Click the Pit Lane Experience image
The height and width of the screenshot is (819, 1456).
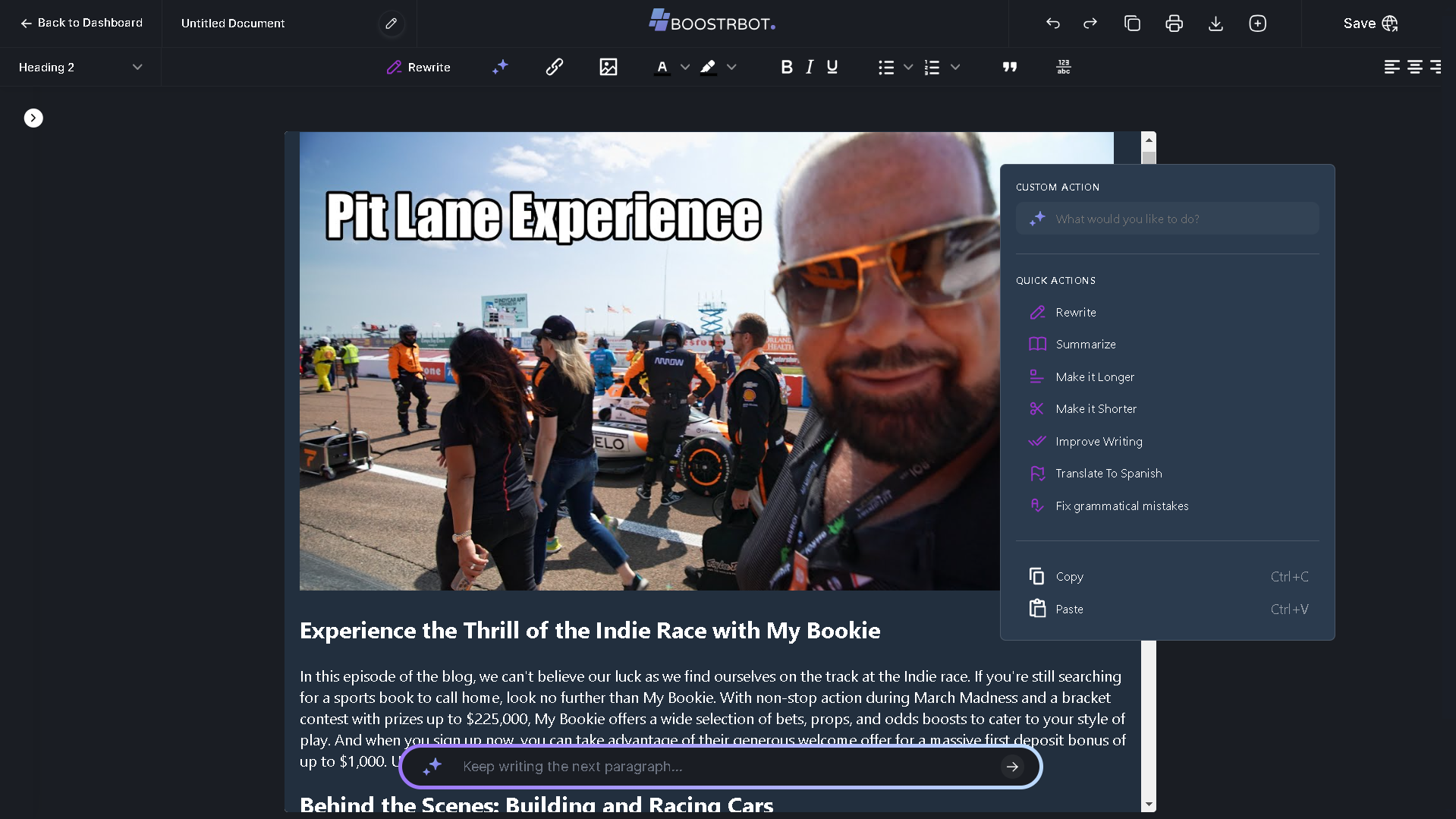pyautogui.click(x=649, y=361)
